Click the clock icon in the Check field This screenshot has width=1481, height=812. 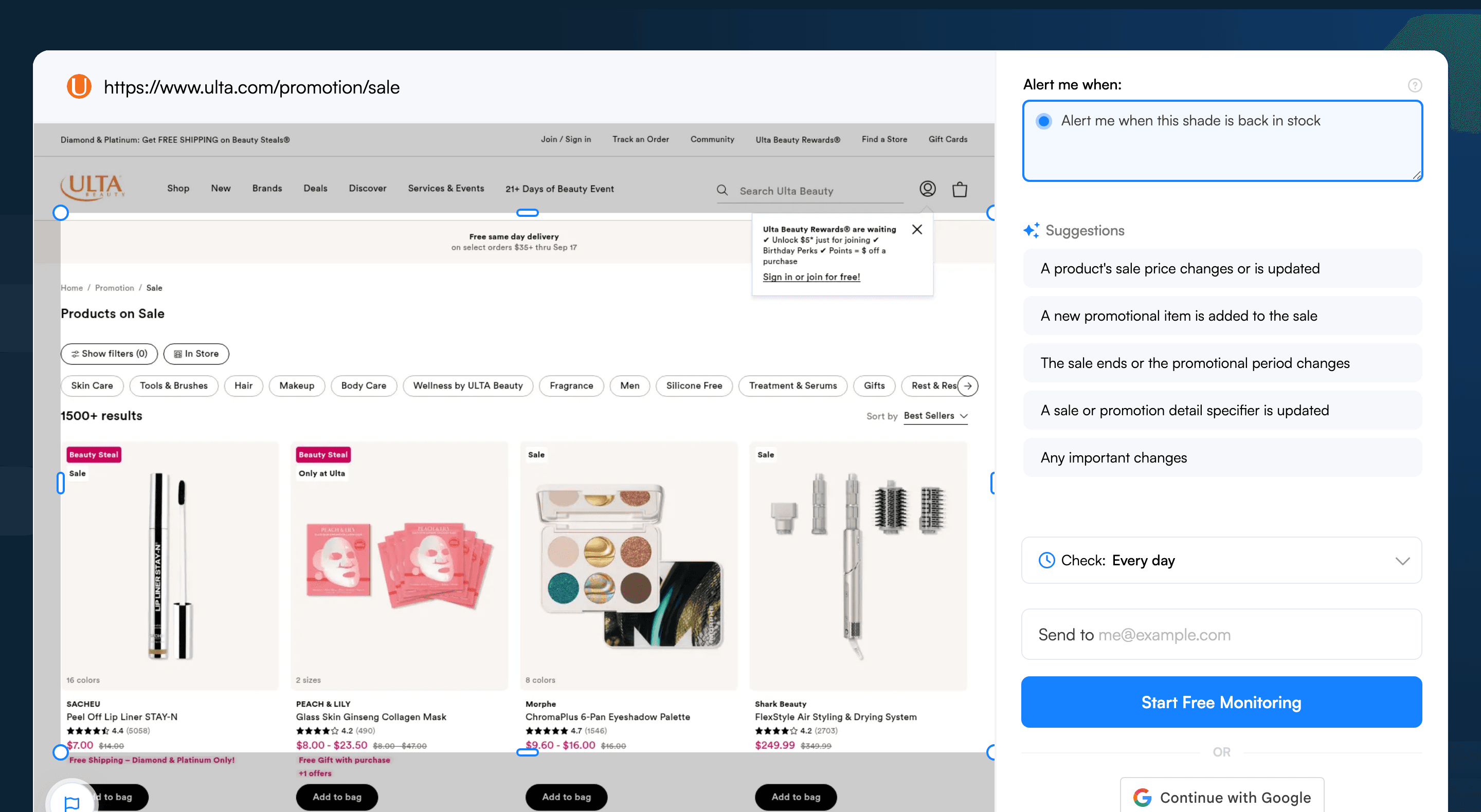coord(1046,560)
